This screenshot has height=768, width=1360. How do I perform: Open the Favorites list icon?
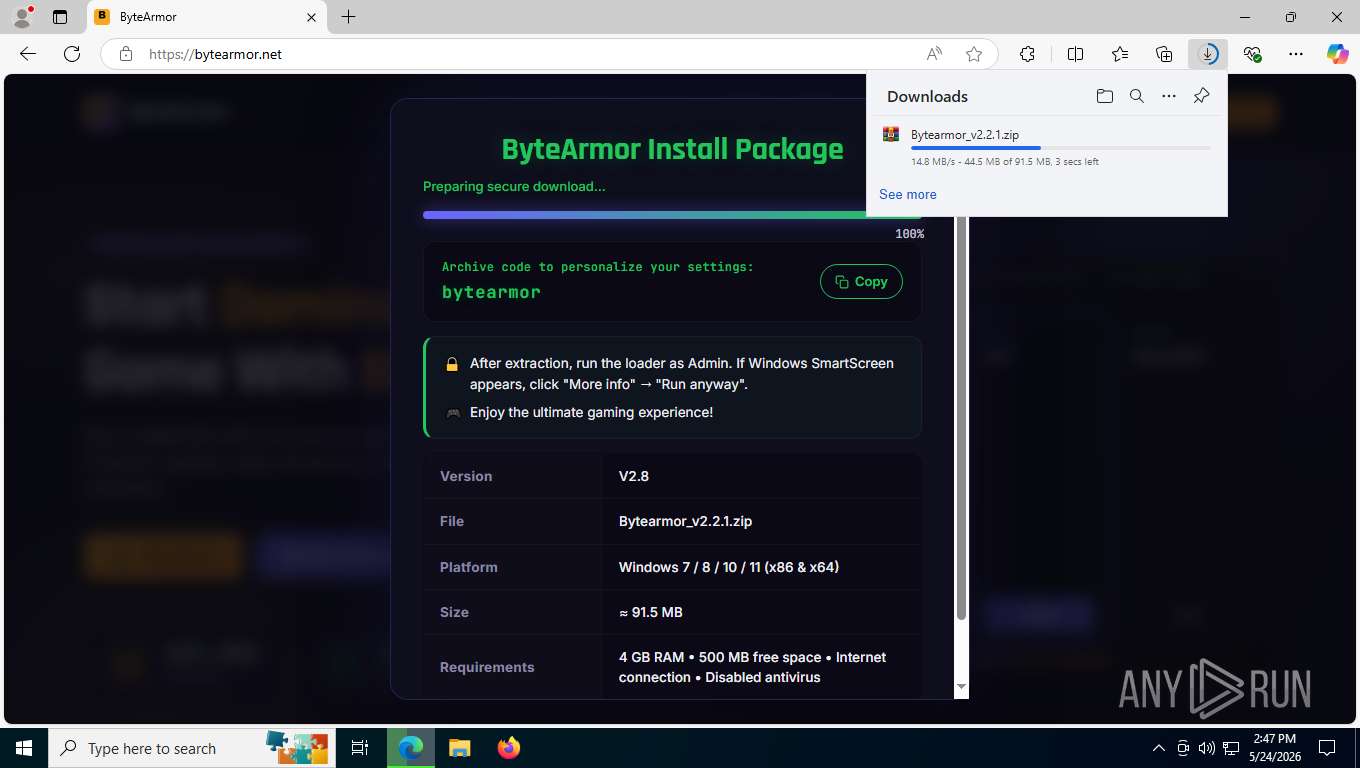tap(1120, 54)
